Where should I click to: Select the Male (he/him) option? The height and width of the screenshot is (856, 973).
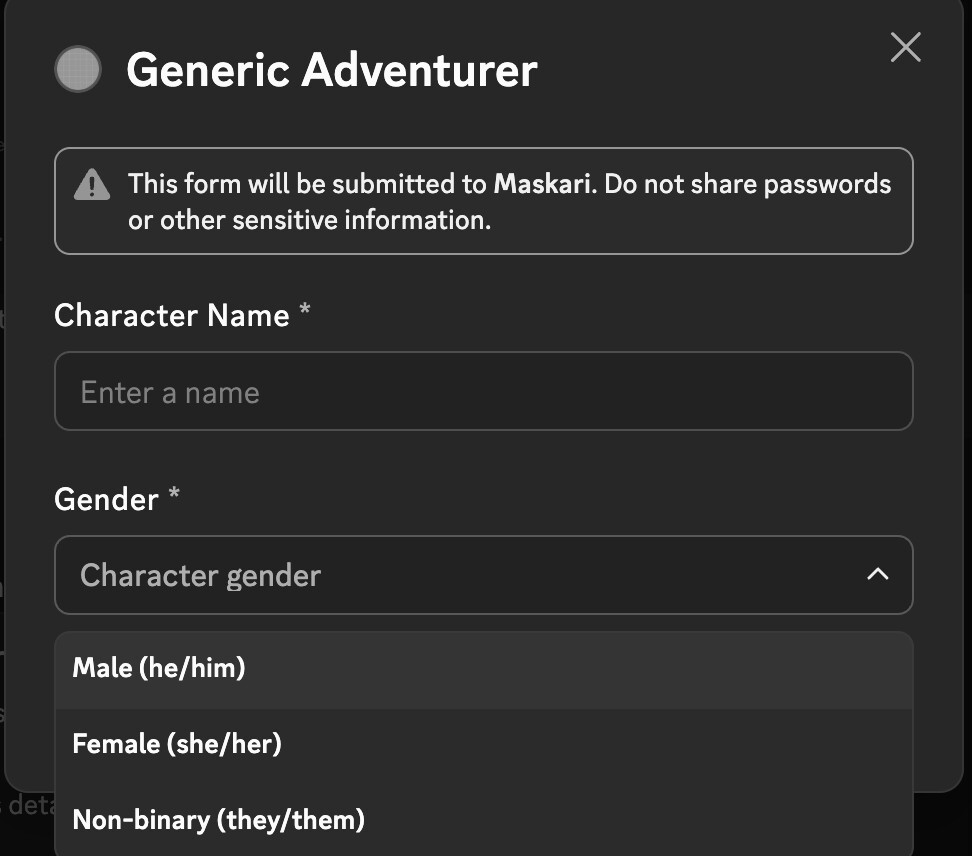(159, 668)
